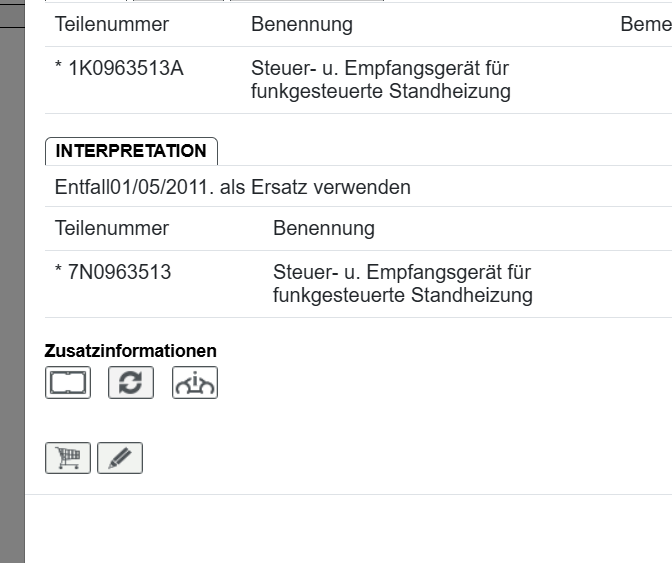
Task: Click the Zusatzinformationen heading
Action: pos(131,351)
